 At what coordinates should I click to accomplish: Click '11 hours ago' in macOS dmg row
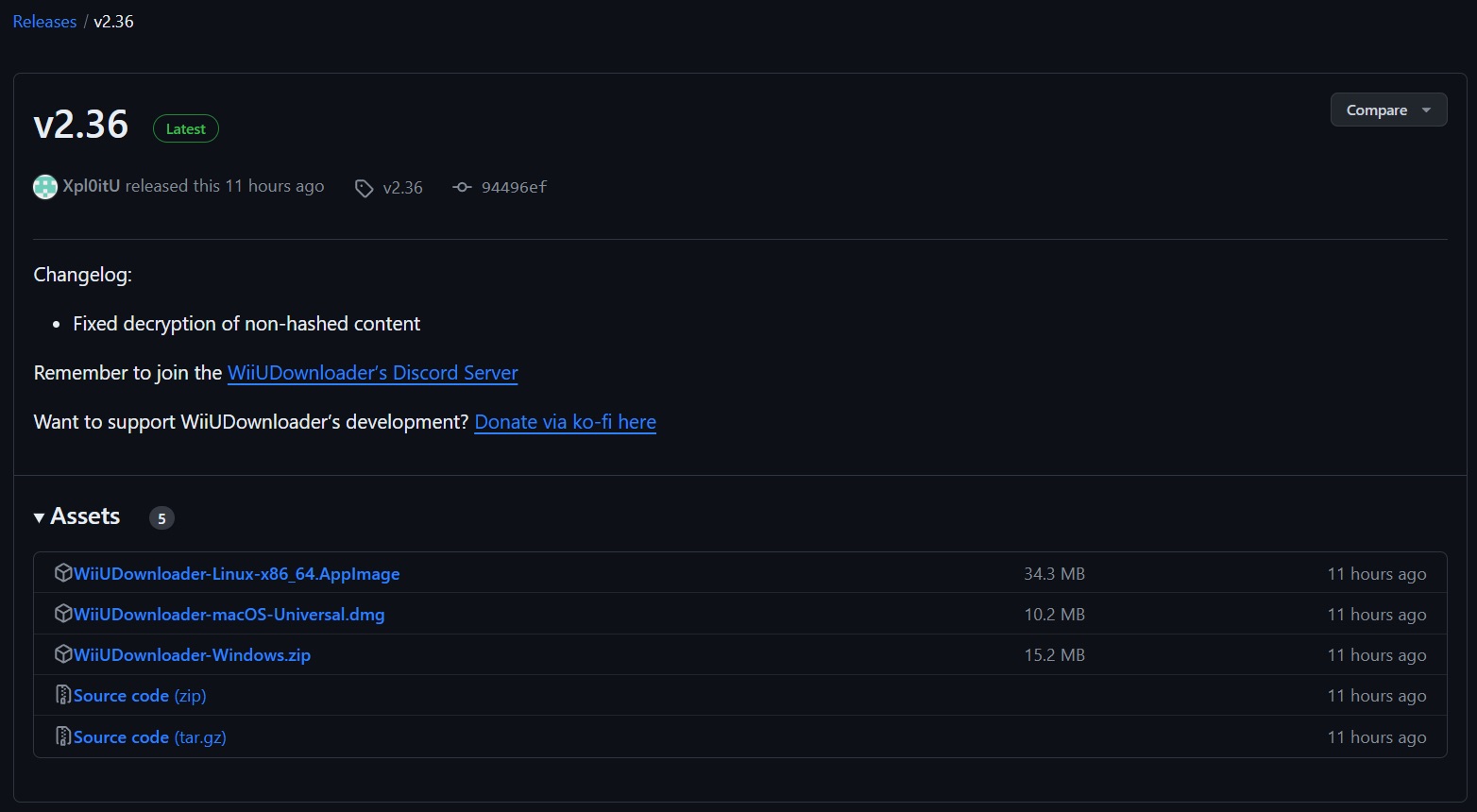point(1377,615)
